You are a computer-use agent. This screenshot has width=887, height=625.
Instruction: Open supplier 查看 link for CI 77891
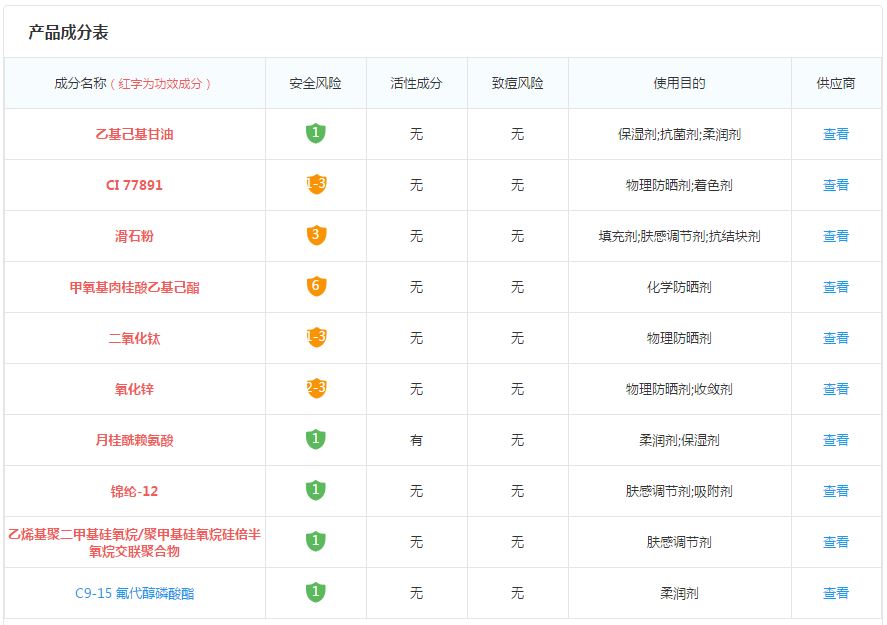click(x=836, y=185)
